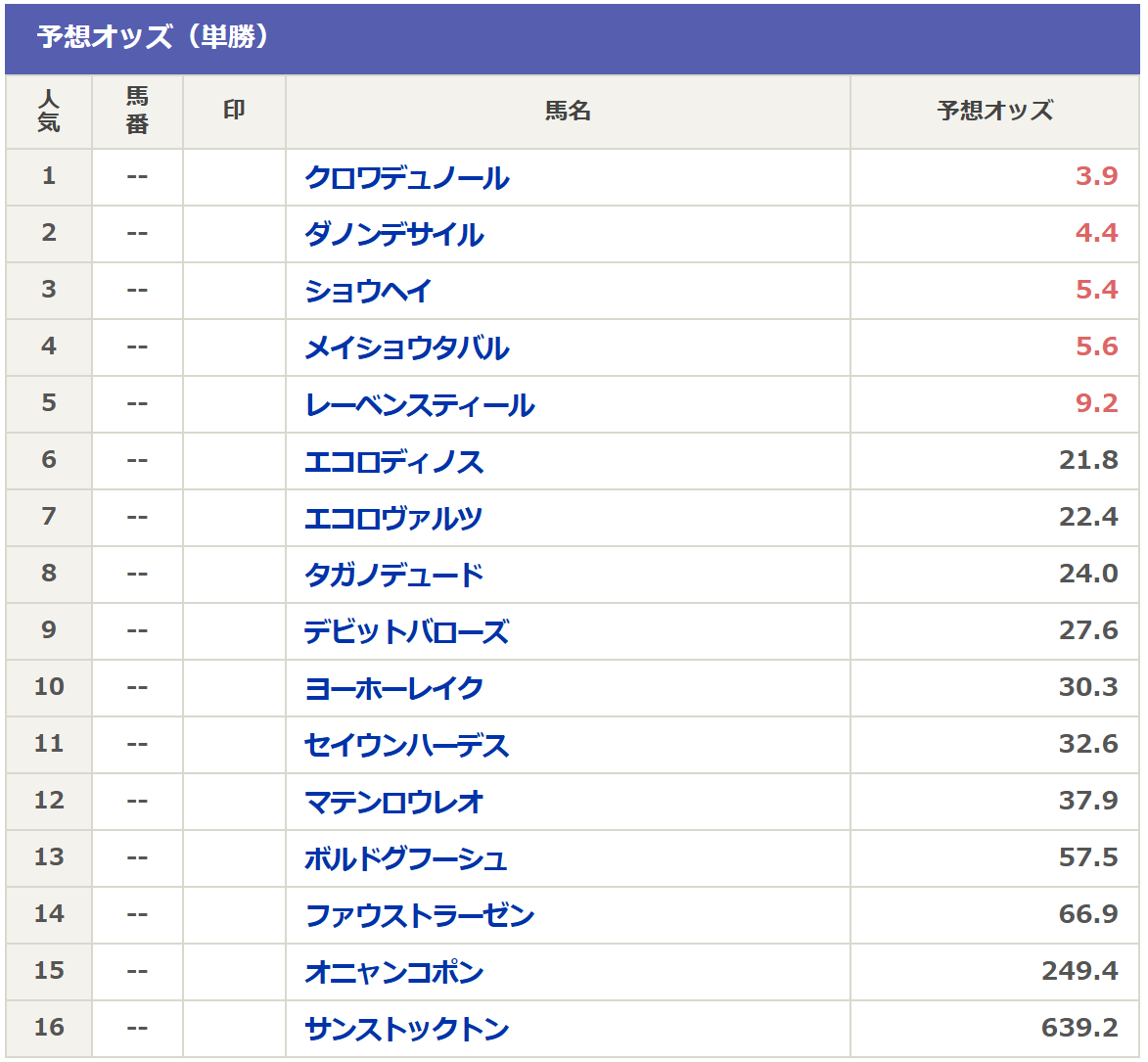Click the ダノンデサイル horse name
Image resolution: width=1148 pixels, height=1062 pixels.
tap(393, 234)
